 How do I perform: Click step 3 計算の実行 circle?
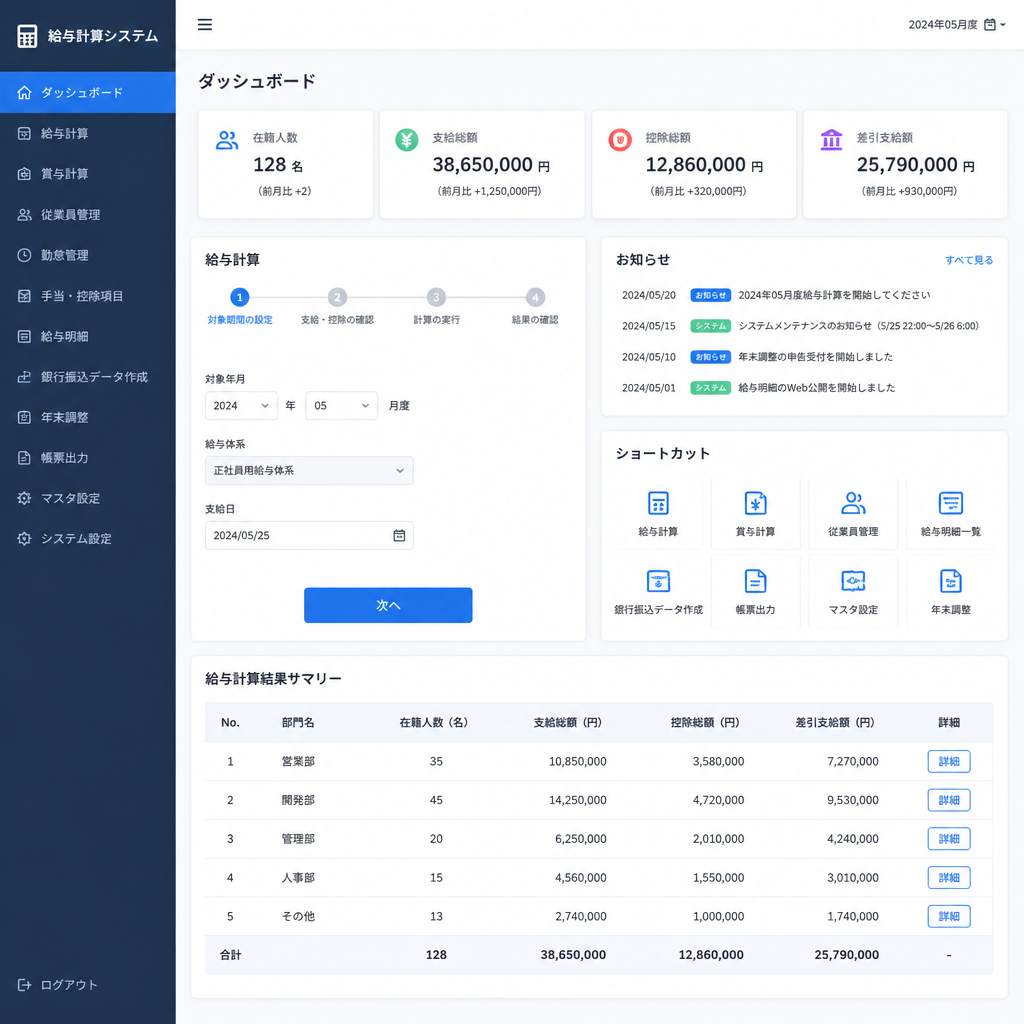coord(436,297)
